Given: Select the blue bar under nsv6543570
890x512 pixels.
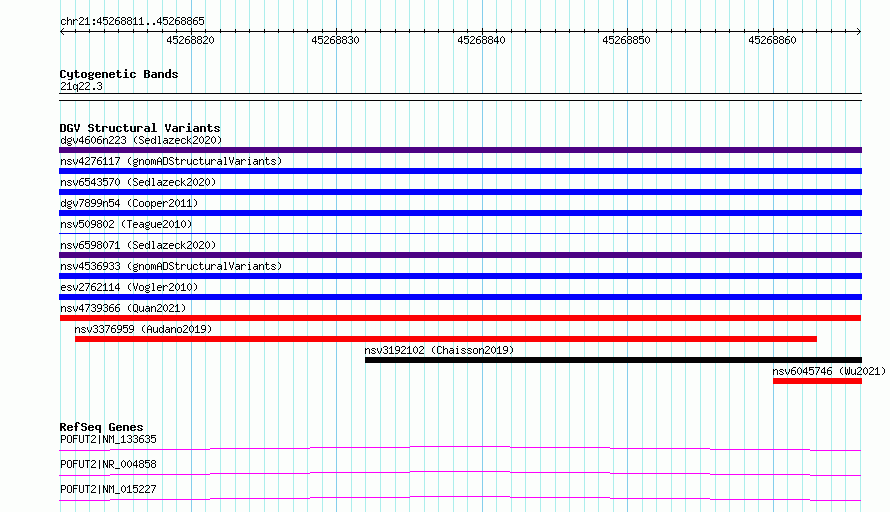Looking at the screenshot, I should tap(460, 192).
